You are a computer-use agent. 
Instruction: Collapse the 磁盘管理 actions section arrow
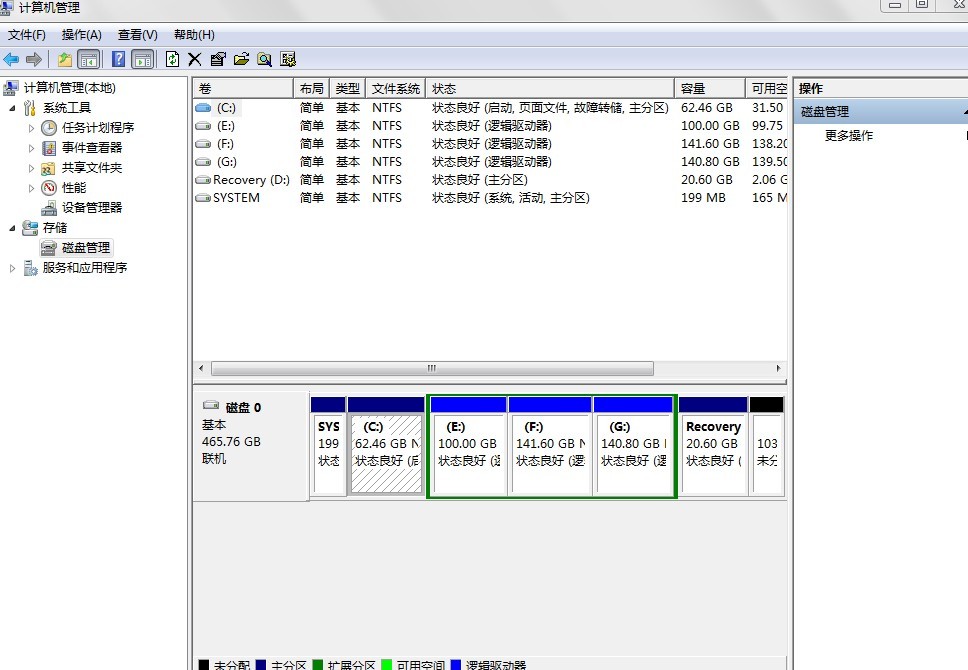tap(965, 112)
